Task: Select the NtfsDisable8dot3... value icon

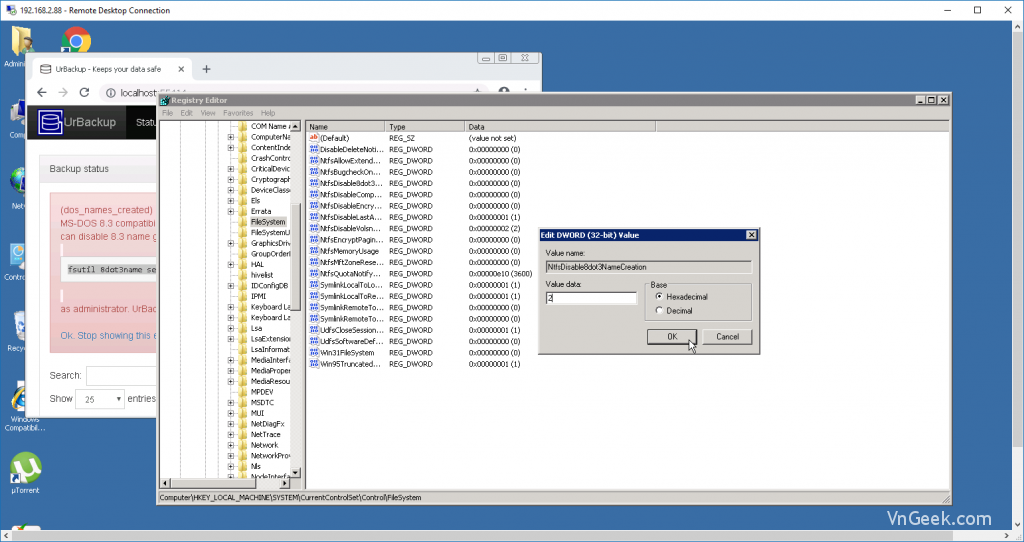Action: pyautogui.click(x=313, y=183)
